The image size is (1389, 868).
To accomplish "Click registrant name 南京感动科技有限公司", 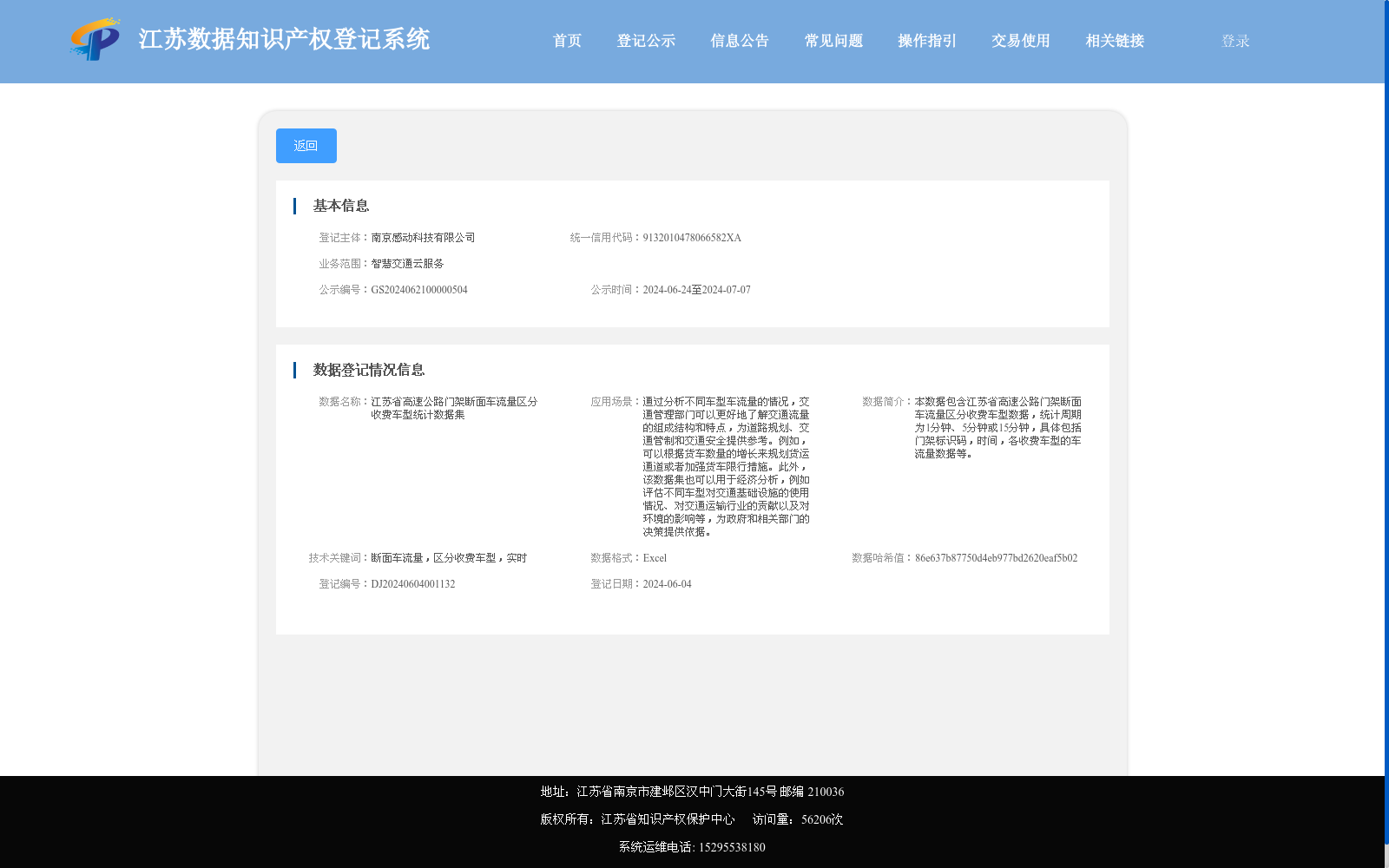I will click(423, 238).
